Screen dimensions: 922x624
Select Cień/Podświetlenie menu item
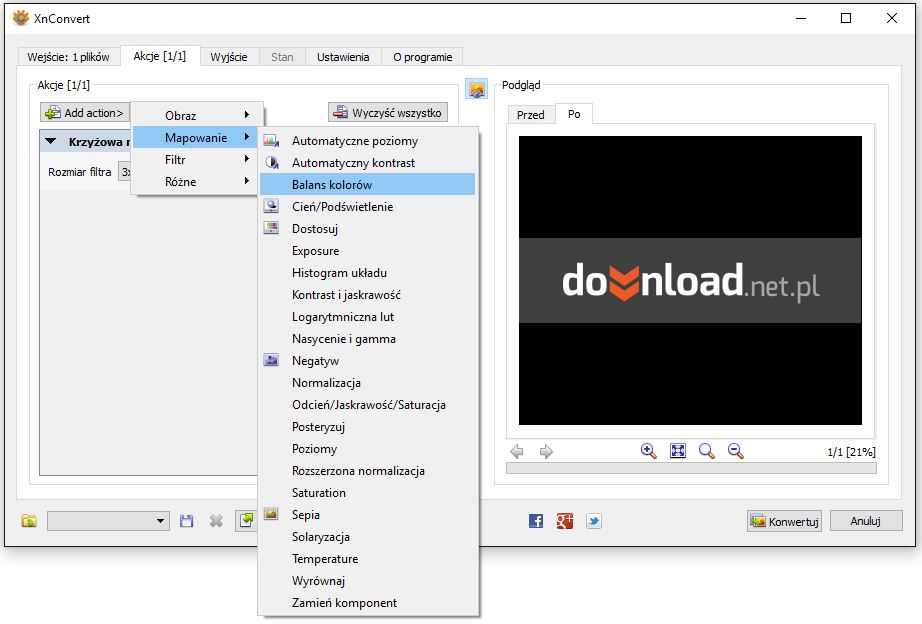[368, 206]
